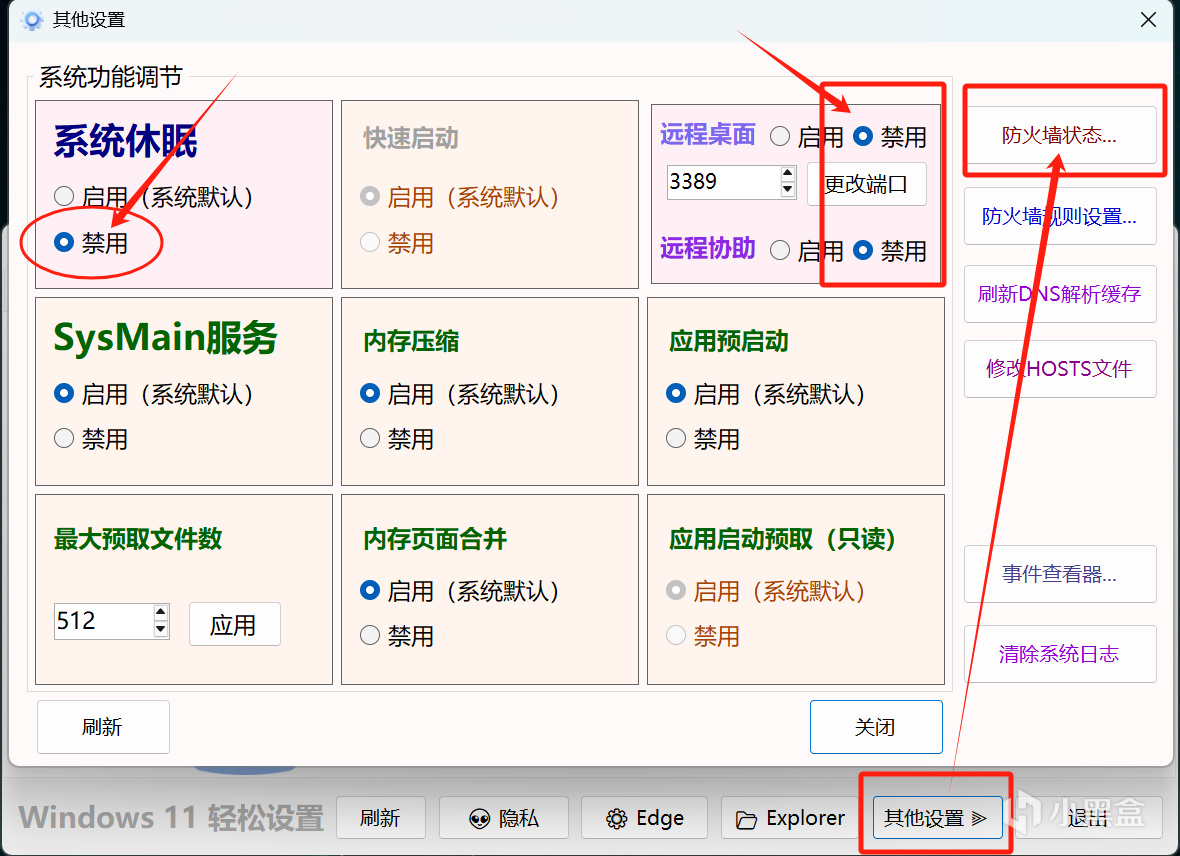Decrease 最大预取文件数 with down arrow
Viewport: 1180px width, 856px height.
point(160,629)
